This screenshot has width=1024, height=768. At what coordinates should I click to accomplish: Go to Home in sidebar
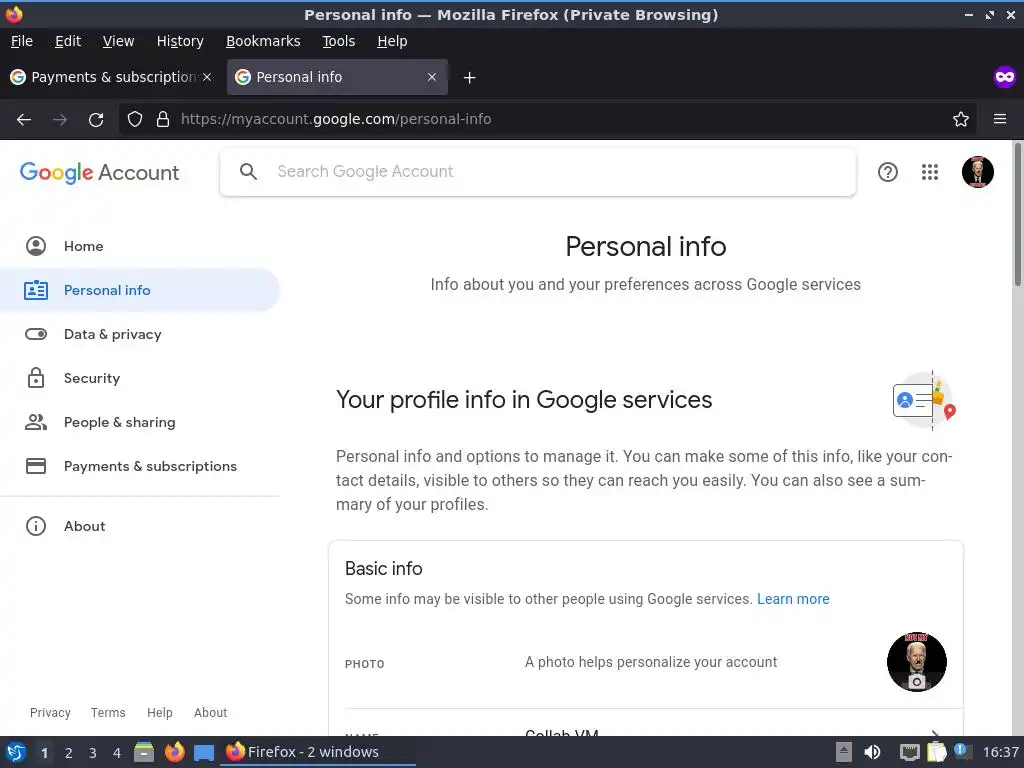140,246
